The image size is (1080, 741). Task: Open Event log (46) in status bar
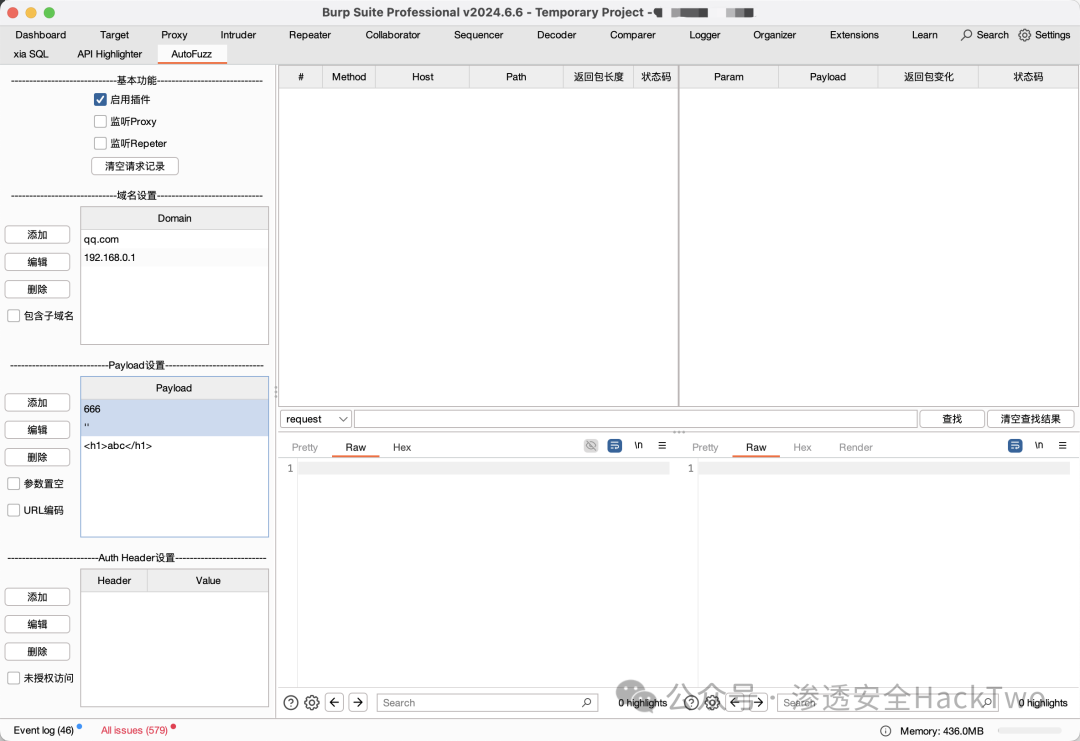click(x=43, y=730)
